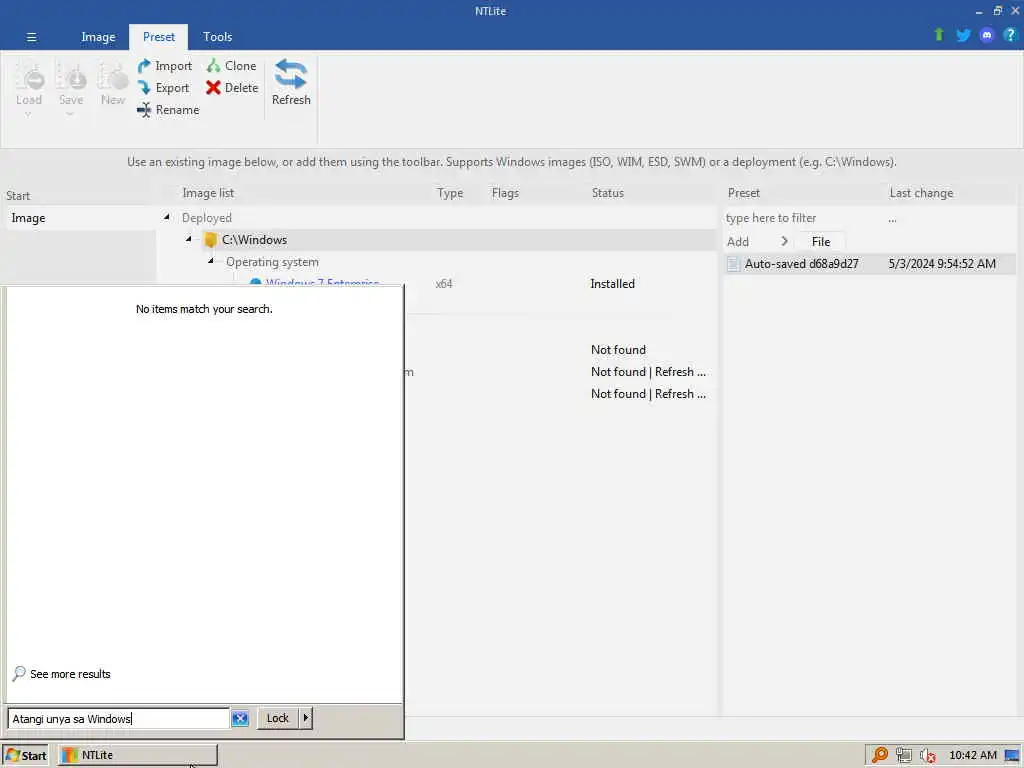Click the File button in presets
This screenshot has width=1024, height=768.
point(821,242)
